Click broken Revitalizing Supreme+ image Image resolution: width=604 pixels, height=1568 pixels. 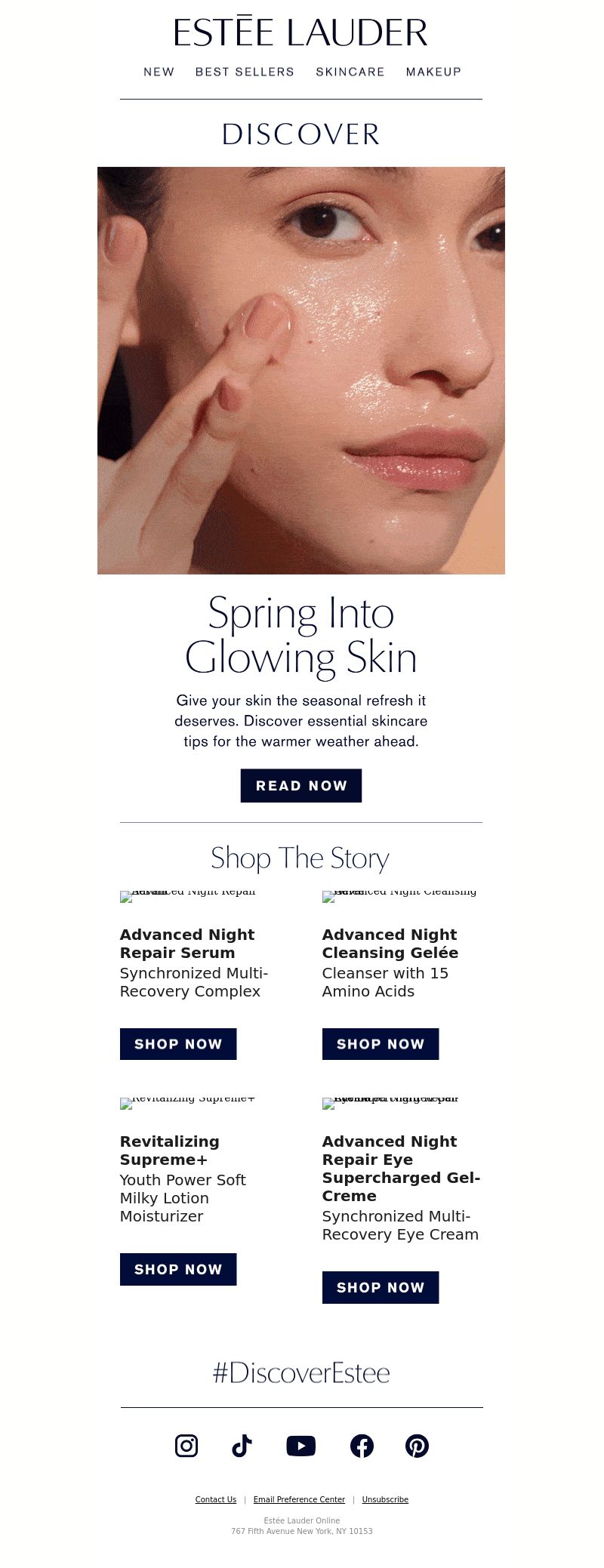(188, 1103)
